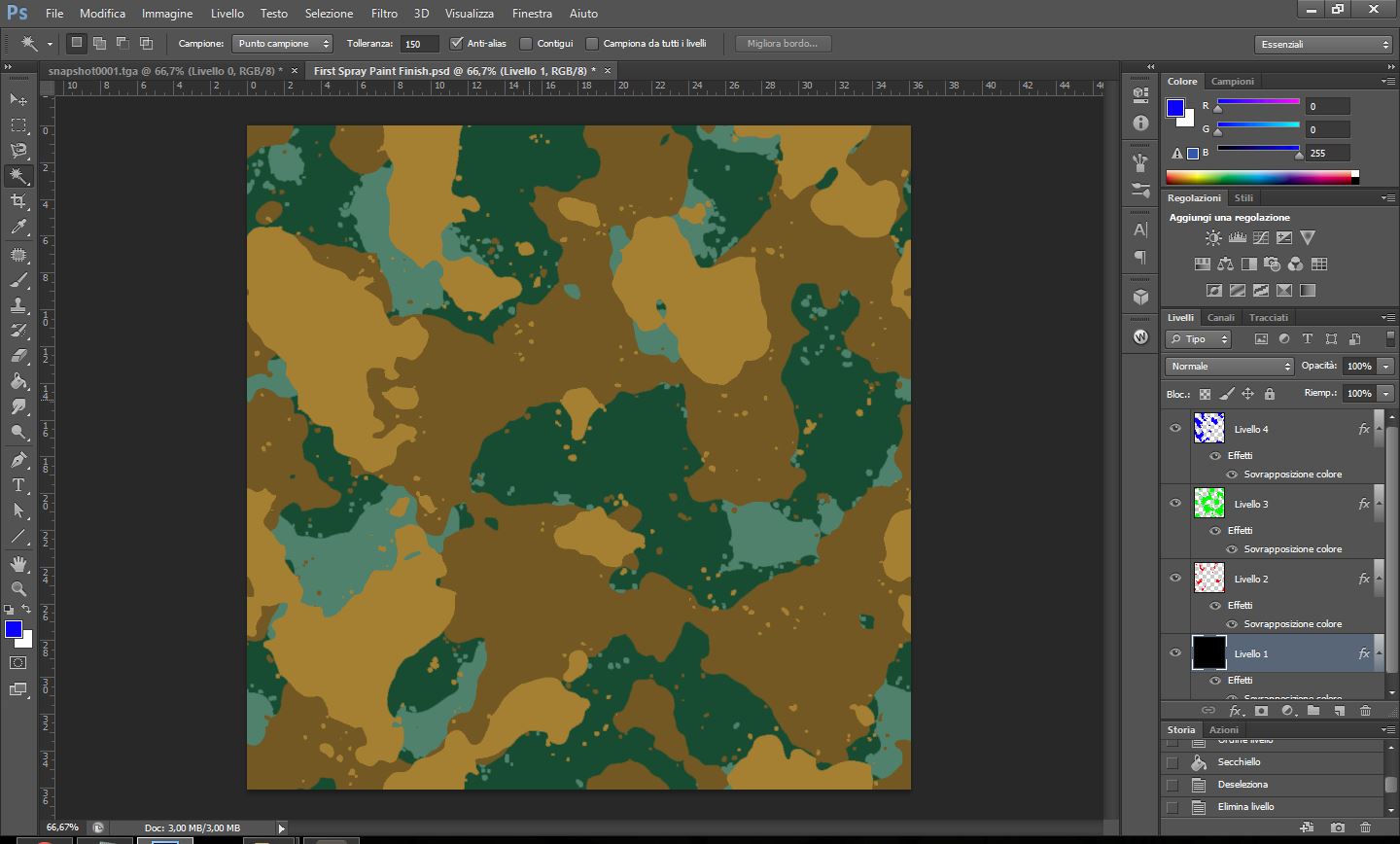The height and width of the screenshot is (844, 1400).
Task: Open the Essenziali workspace dropdown
Action: pyautogui.click(x=1323, y=44)
